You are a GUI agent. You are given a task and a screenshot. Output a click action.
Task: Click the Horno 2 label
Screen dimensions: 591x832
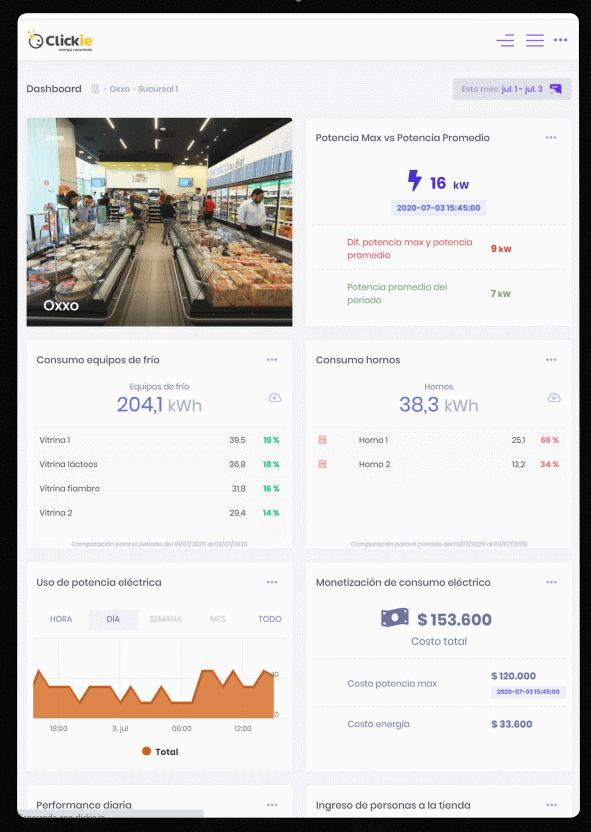375,464
